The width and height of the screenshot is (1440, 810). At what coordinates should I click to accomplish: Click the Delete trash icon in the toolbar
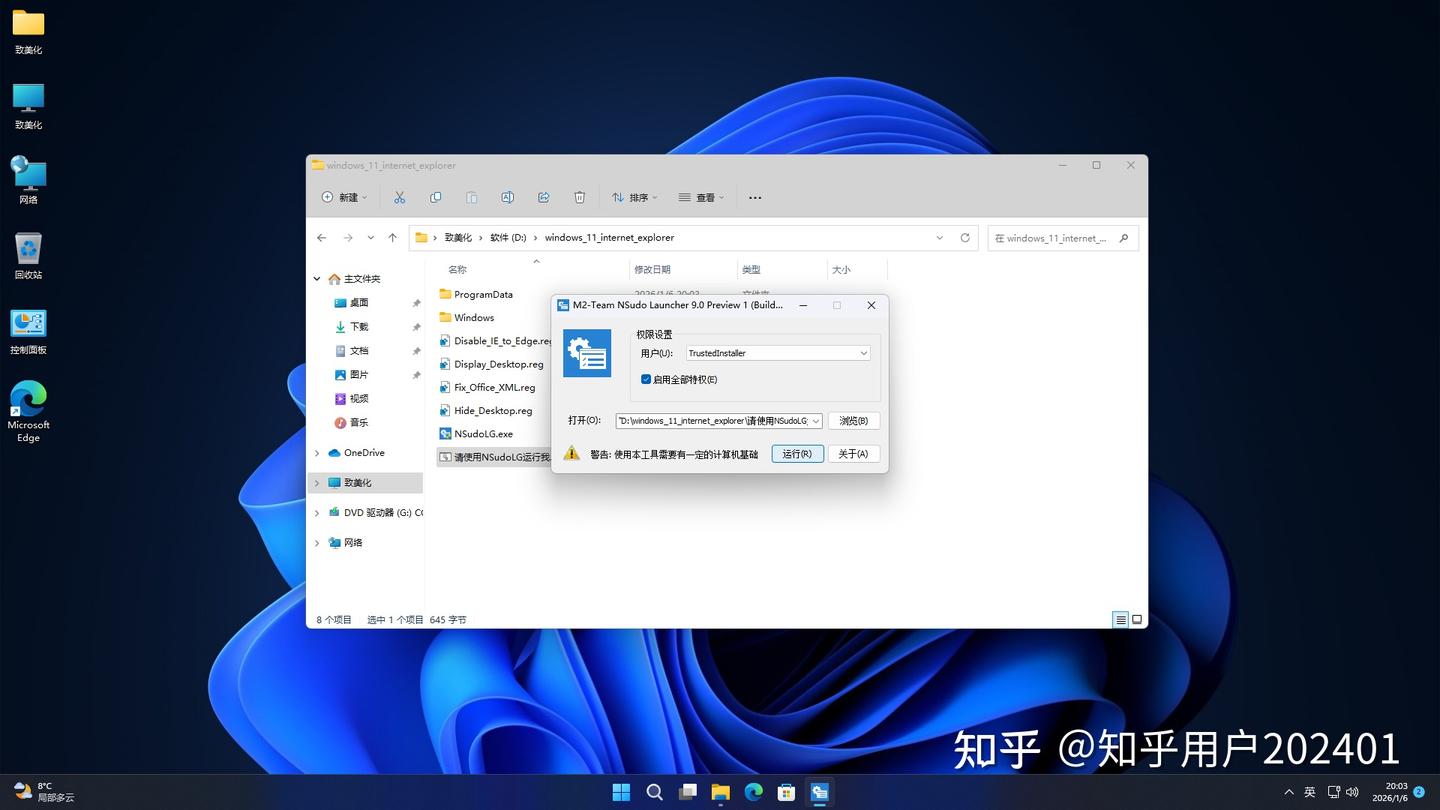pos(579,197)
